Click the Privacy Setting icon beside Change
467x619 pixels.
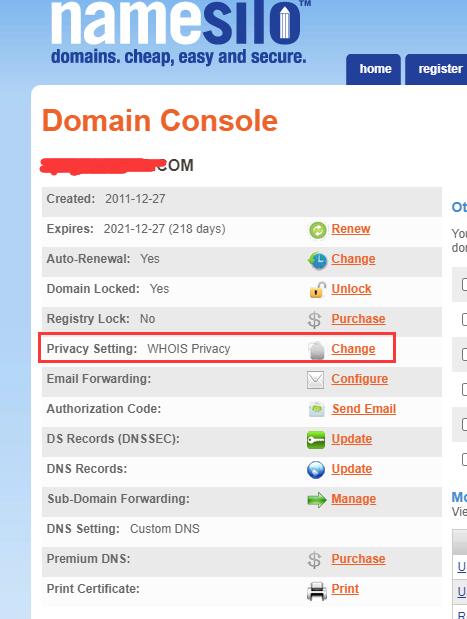[x=316, y=350]
